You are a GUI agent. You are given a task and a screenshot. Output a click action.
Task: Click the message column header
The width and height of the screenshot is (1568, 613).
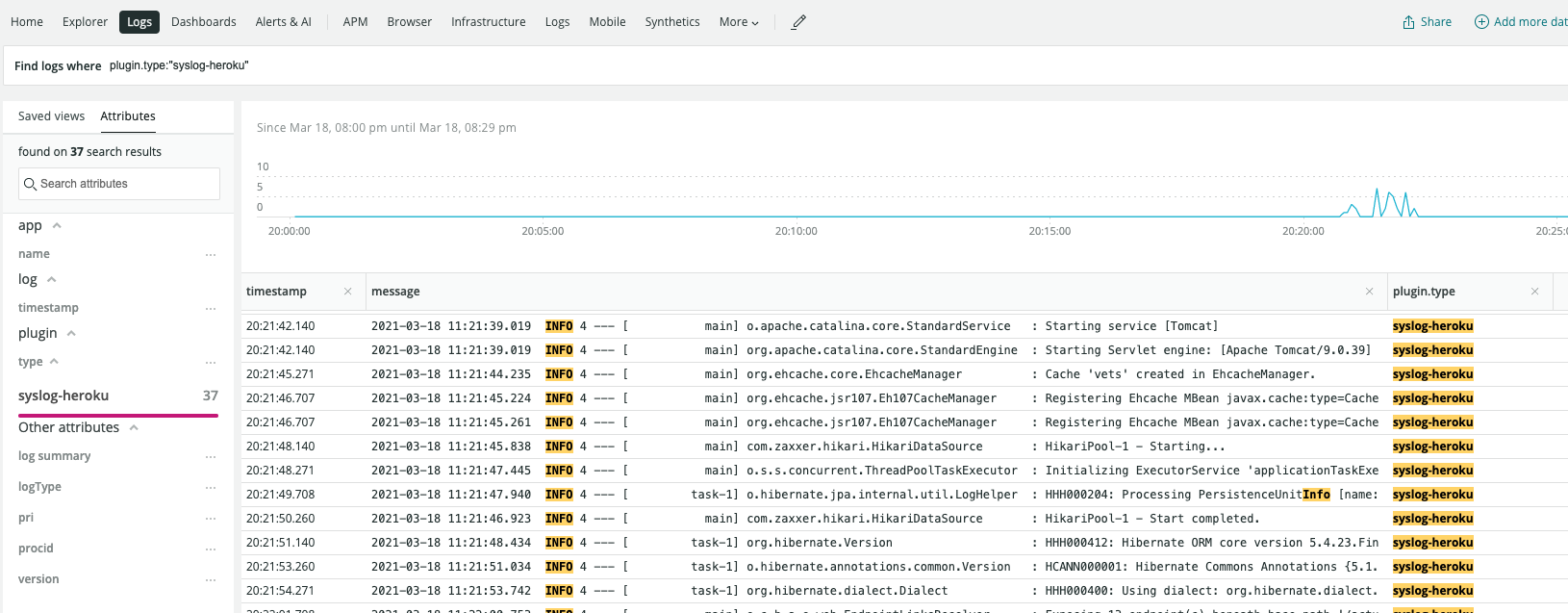tap(395, 292)
